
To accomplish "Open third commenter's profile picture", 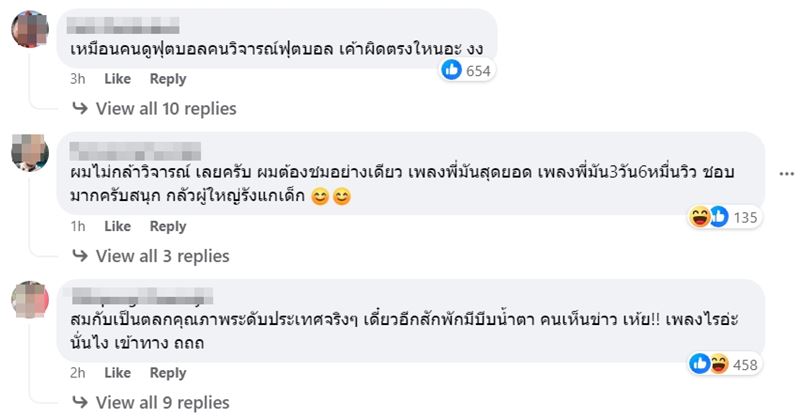I will coord(30,299).
